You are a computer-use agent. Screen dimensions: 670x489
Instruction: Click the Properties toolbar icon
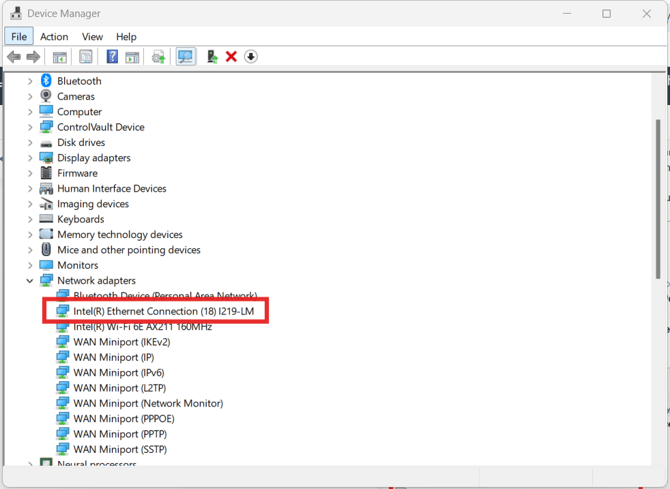(x=86, y=57)
